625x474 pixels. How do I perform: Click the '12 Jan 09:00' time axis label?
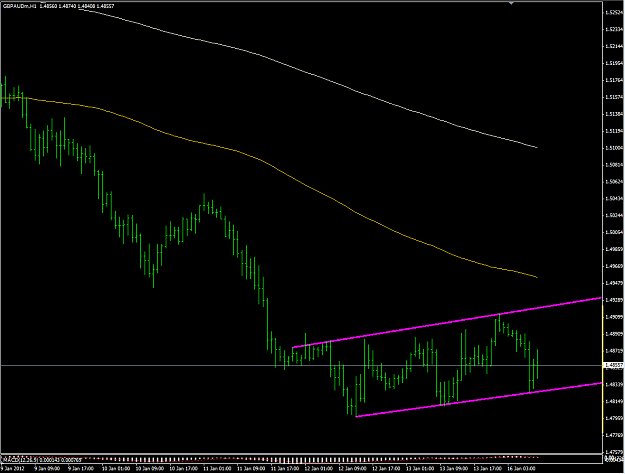[352, 469]
